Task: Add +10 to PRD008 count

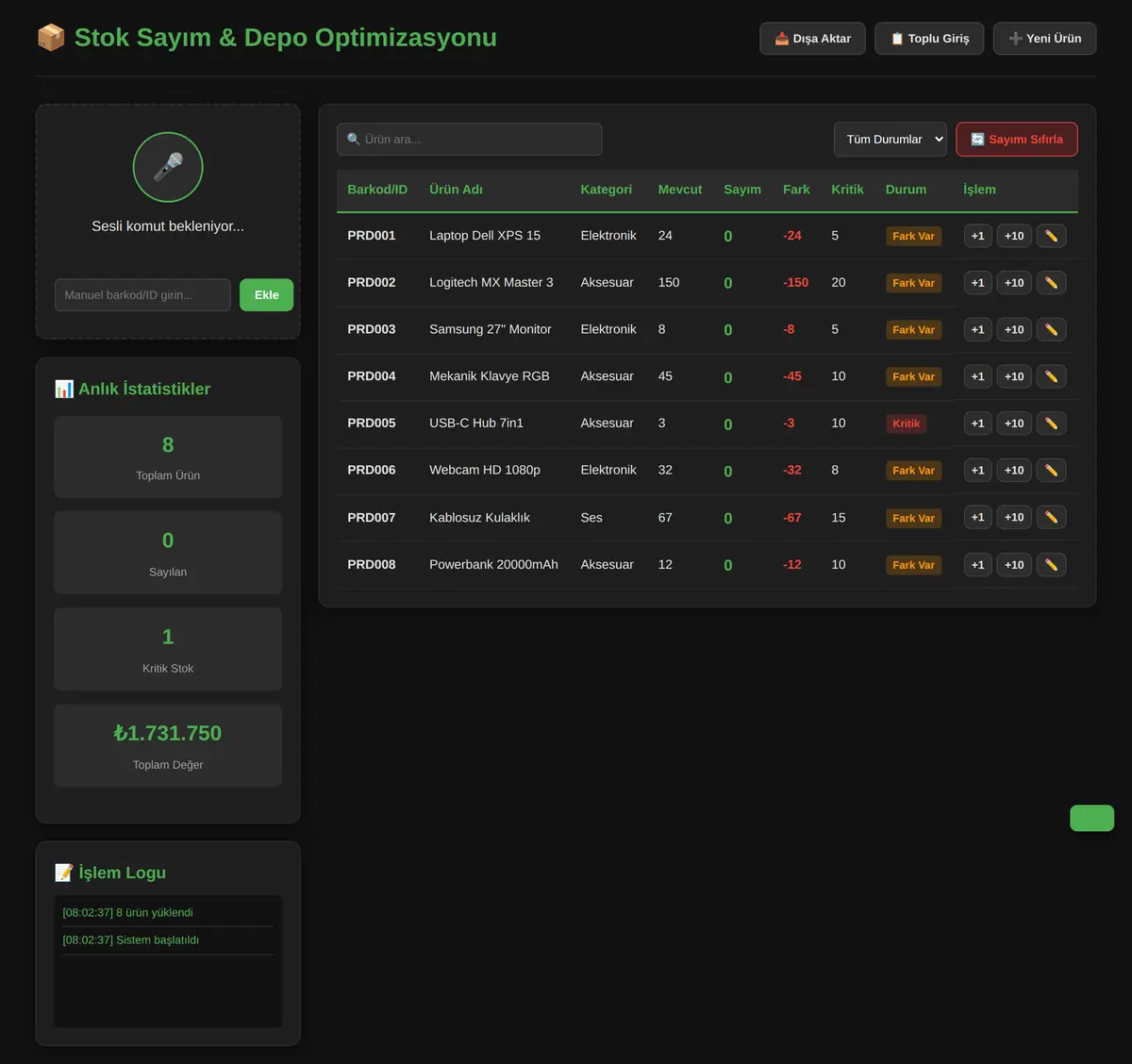Action: 1014,564
